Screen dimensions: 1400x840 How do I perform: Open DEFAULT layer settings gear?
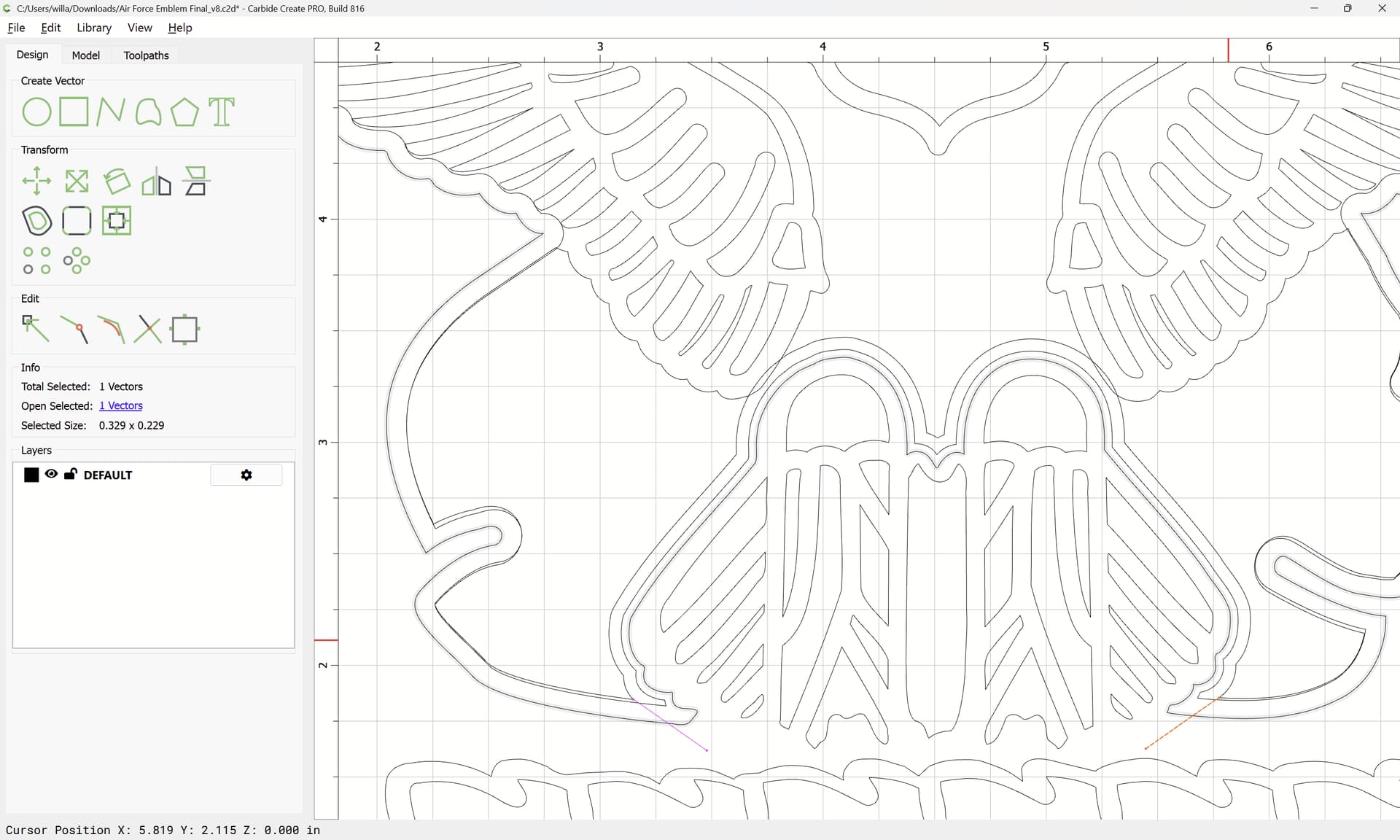246,475
